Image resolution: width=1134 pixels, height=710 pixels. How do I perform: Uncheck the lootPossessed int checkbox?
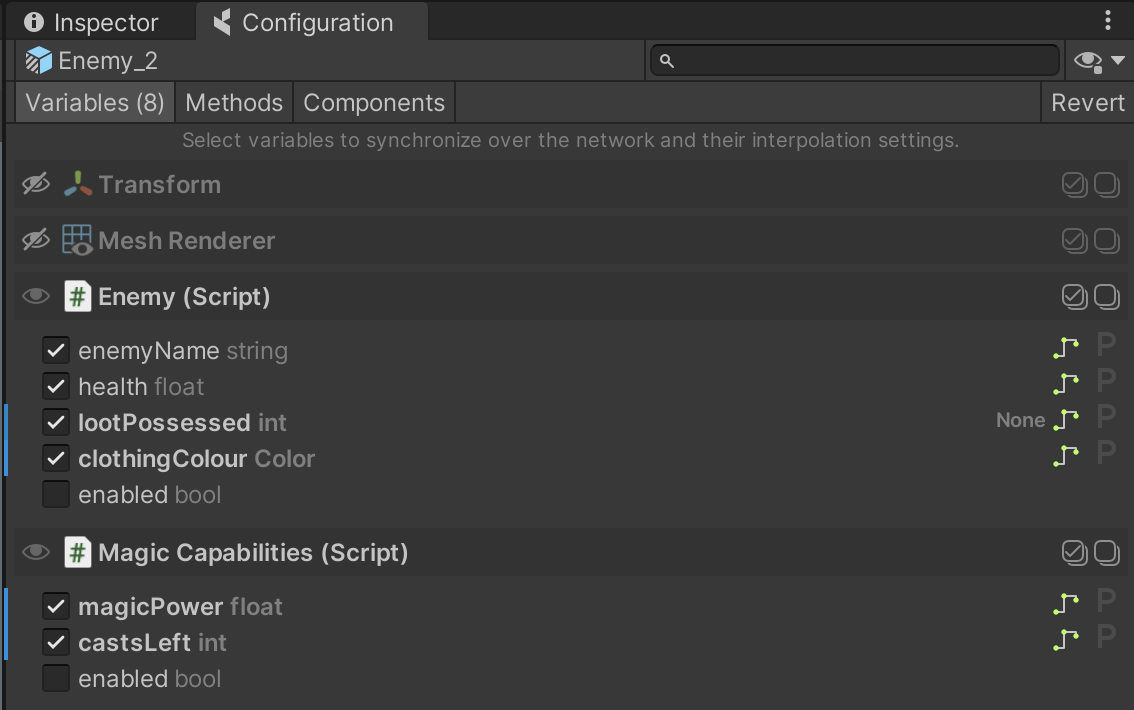point(56,423)
